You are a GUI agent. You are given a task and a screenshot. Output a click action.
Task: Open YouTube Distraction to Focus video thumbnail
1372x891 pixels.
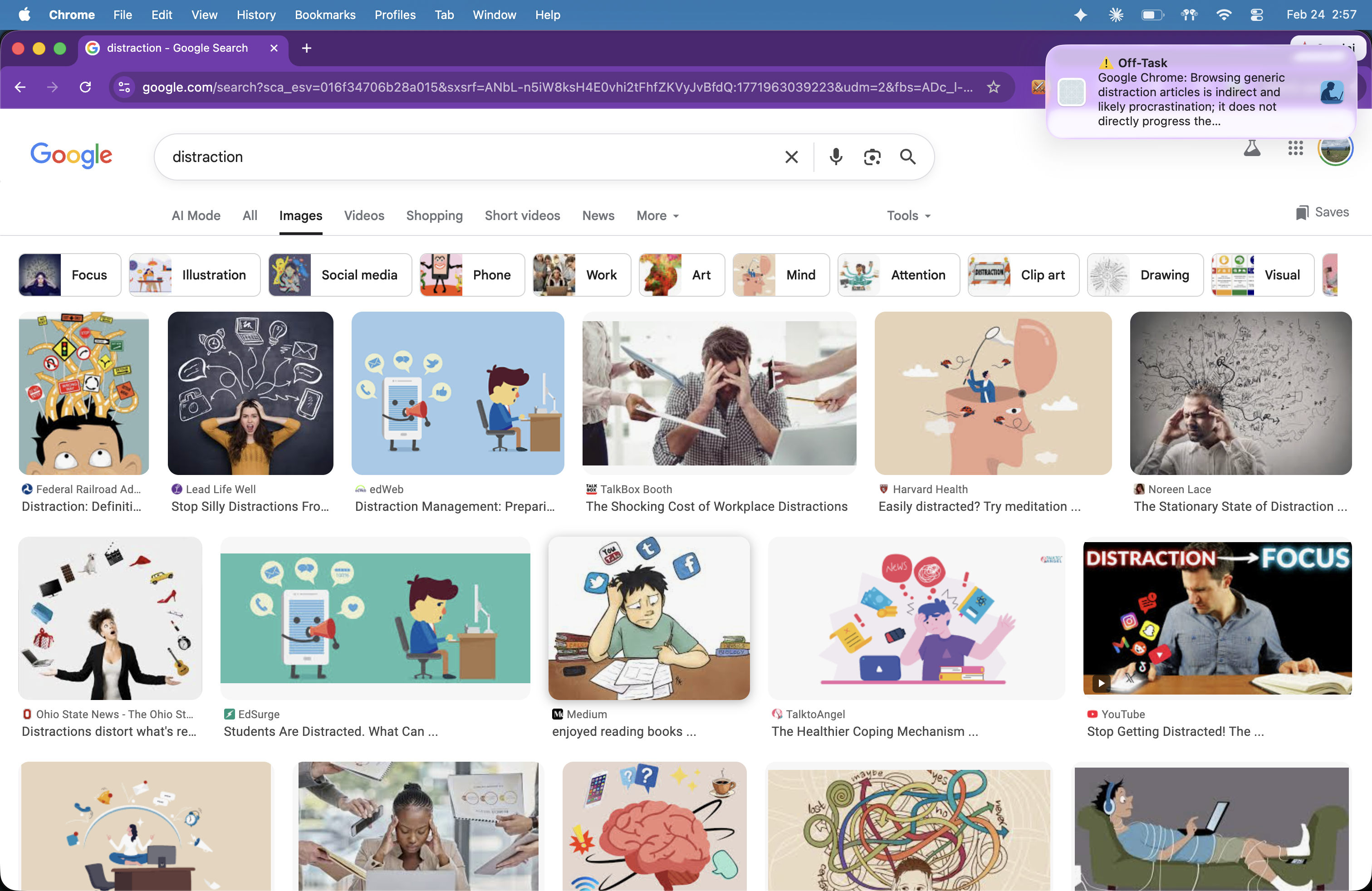click(1216, 618)
